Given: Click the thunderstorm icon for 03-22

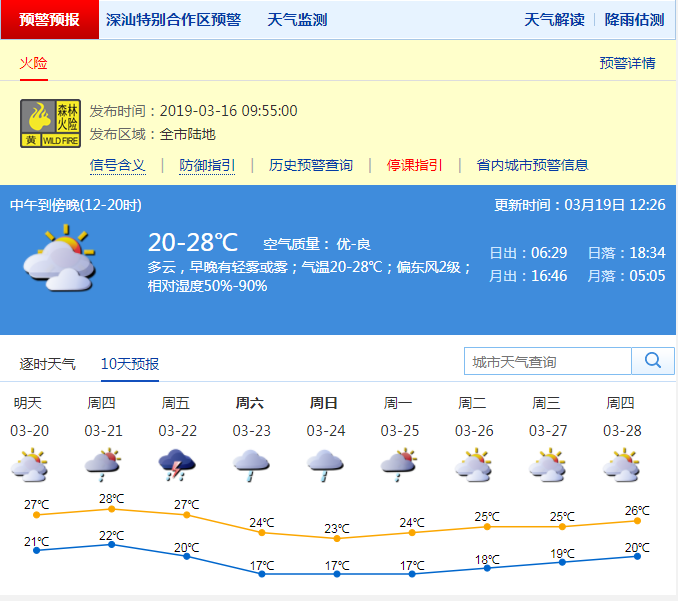Looking at the screenshot, I should 177,465.
